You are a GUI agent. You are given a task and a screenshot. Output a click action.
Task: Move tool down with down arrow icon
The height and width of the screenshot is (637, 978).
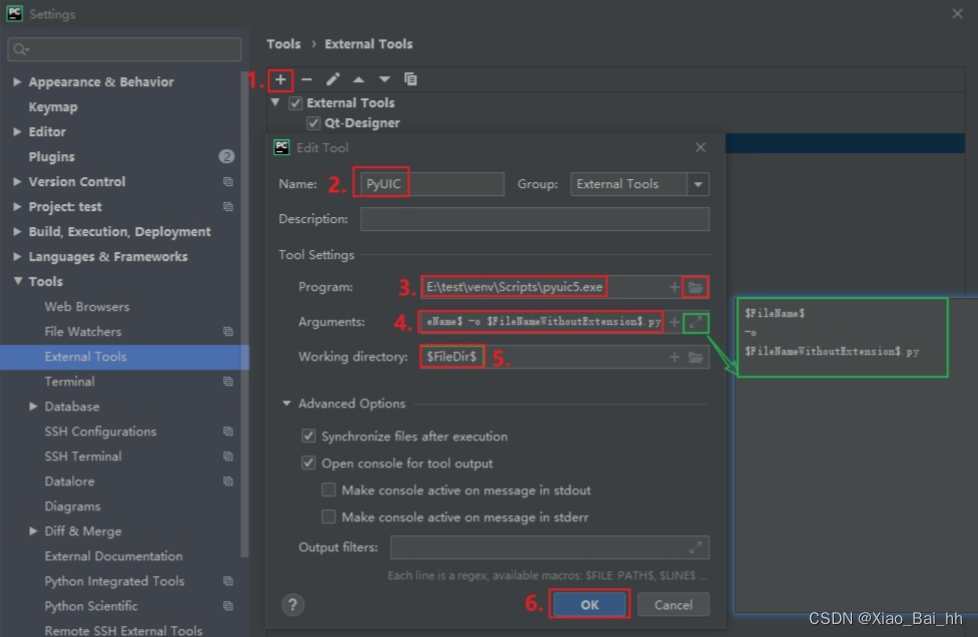[384, 79]
